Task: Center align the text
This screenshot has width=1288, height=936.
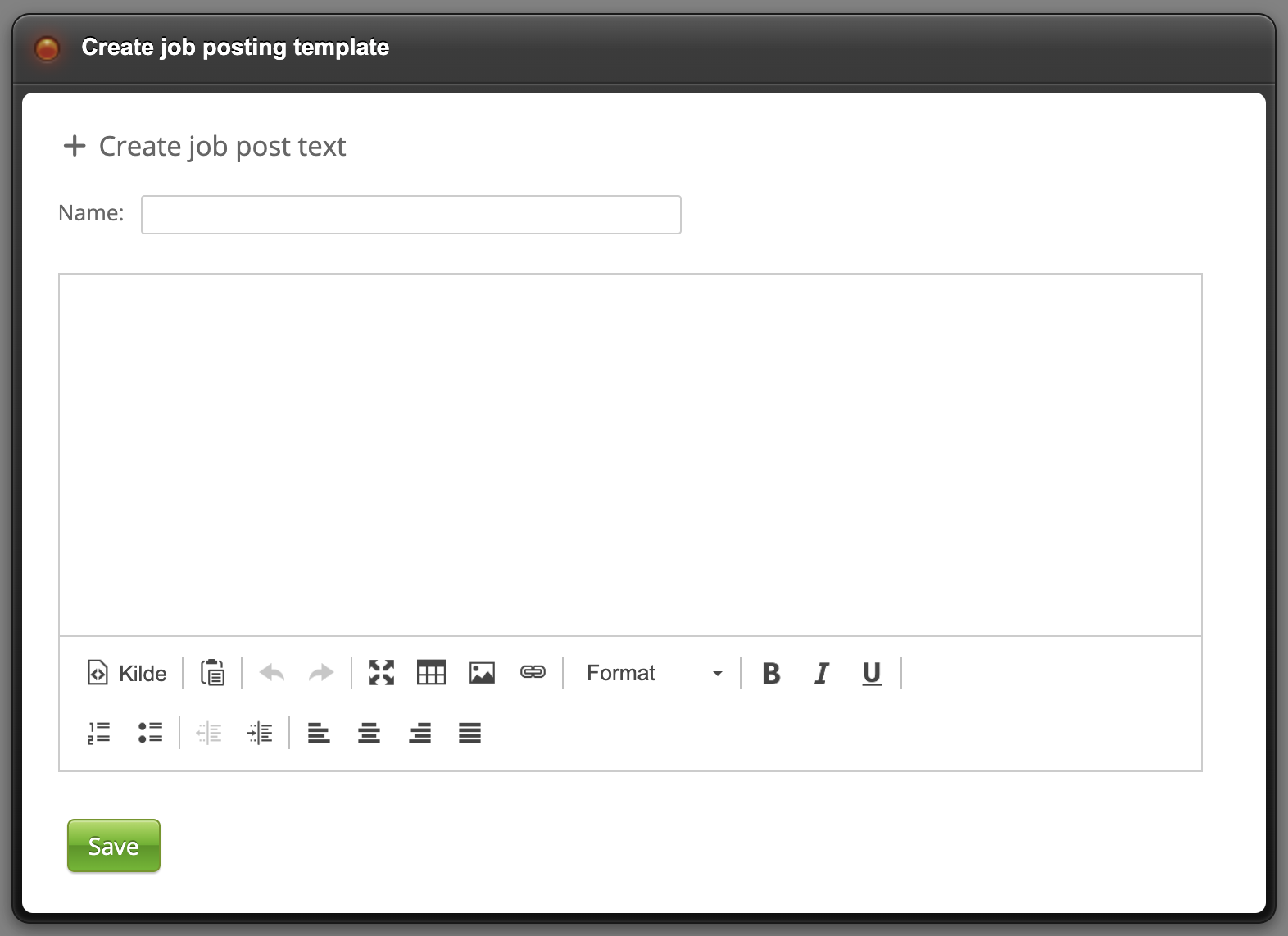Action: (x=369, y=733)
